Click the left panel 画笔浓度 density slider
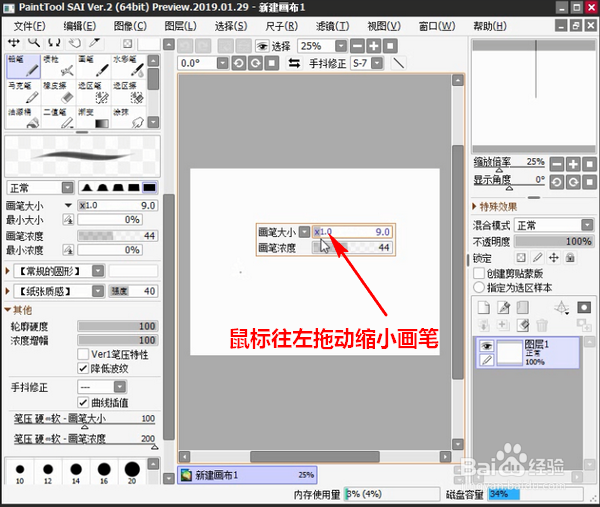This screenshot has height=507, width=600. click(117, 235)
